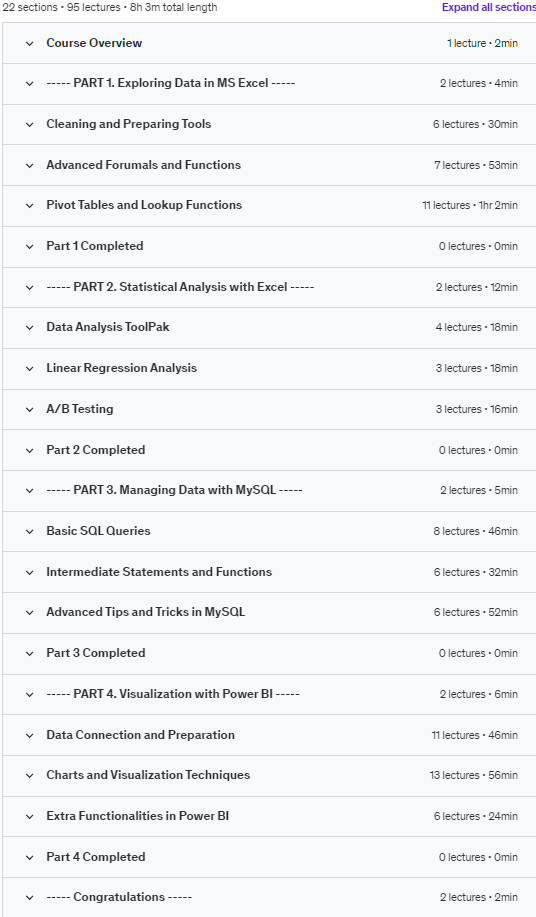536x917 pixels.
Task: Click '6 lectures • 52min' duration text
Action: pyautogui.click(x=476, y=612)
